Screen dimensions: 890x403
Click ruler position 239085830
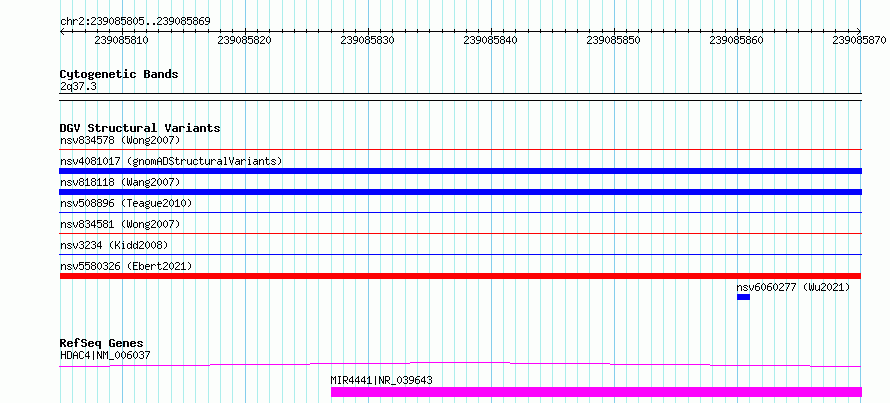(x=368, y=40)
